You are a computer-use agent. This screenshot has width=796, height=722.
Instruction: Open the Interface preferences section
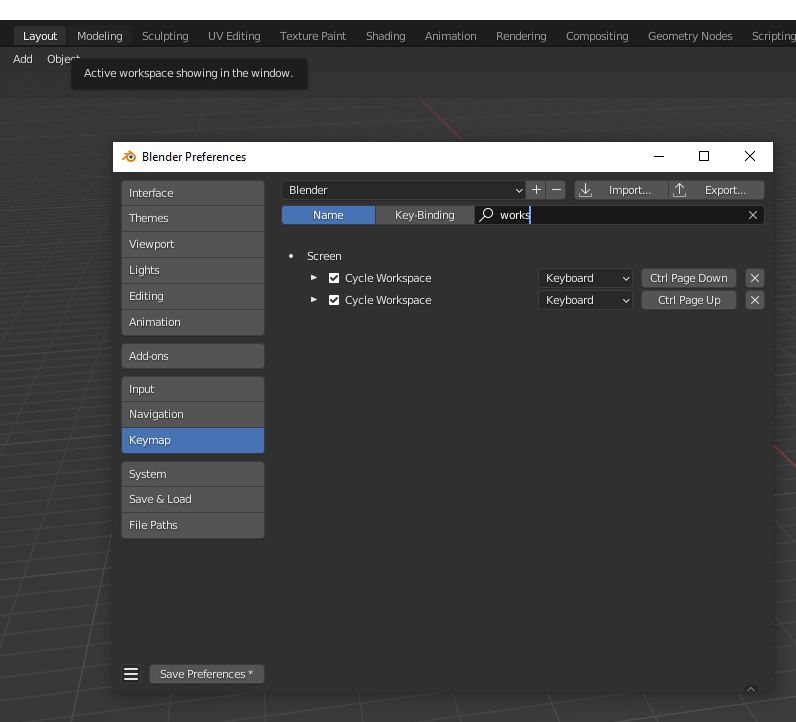[x=193, y=193]
